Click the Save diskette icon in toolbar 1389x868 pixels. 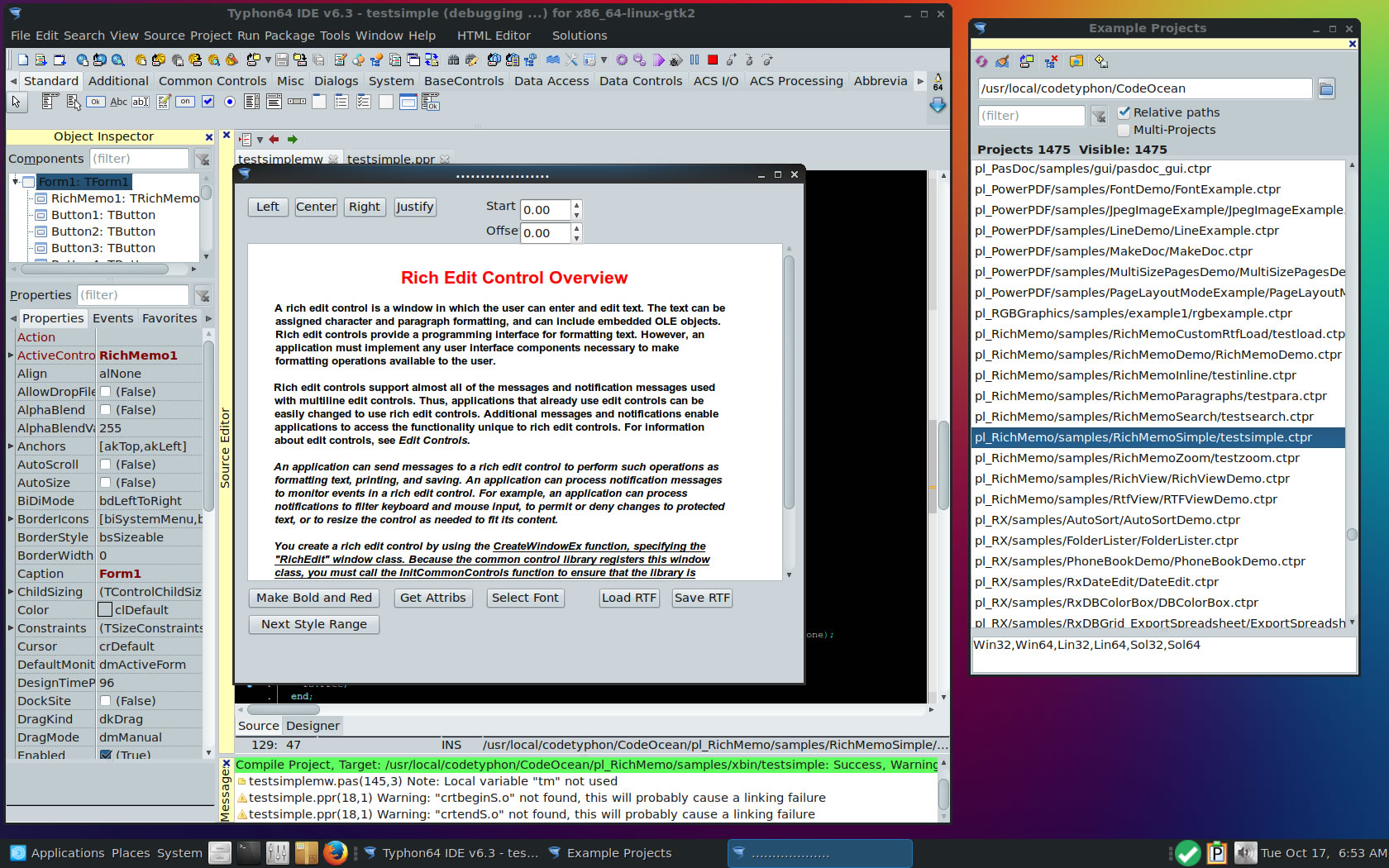pyautogui.click(x=282, y=60)
